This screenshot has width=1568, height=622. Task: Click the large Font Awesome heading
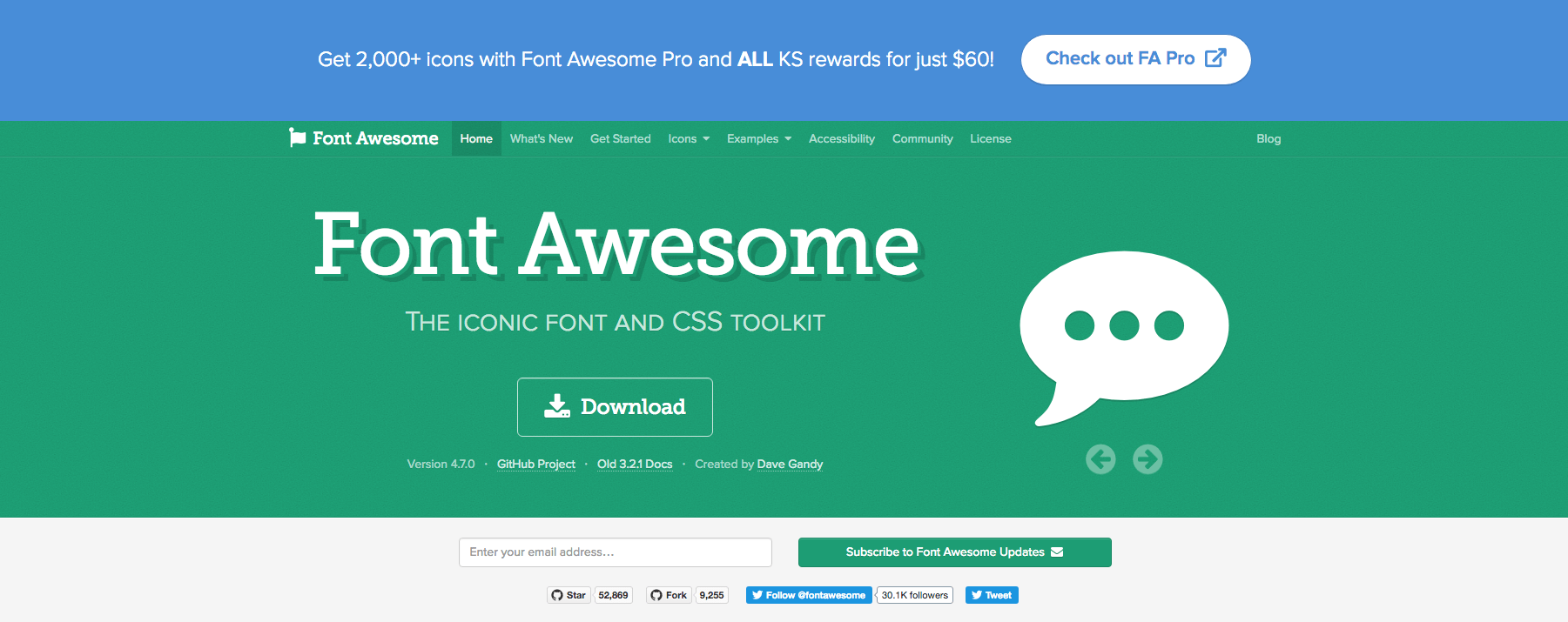616,244
